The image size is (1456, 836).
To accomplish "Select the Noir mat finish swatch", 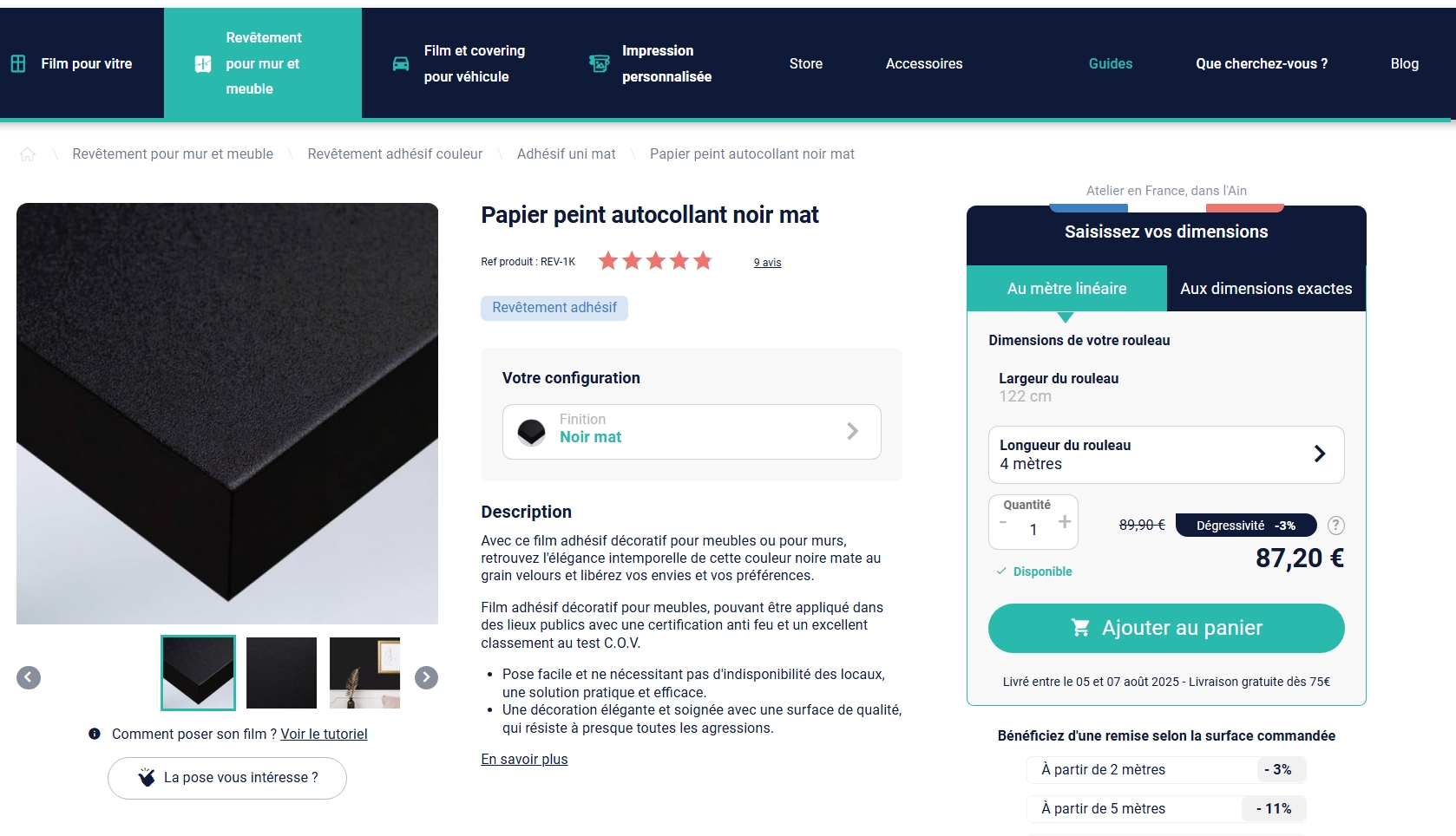I will (x=531, y=432).
